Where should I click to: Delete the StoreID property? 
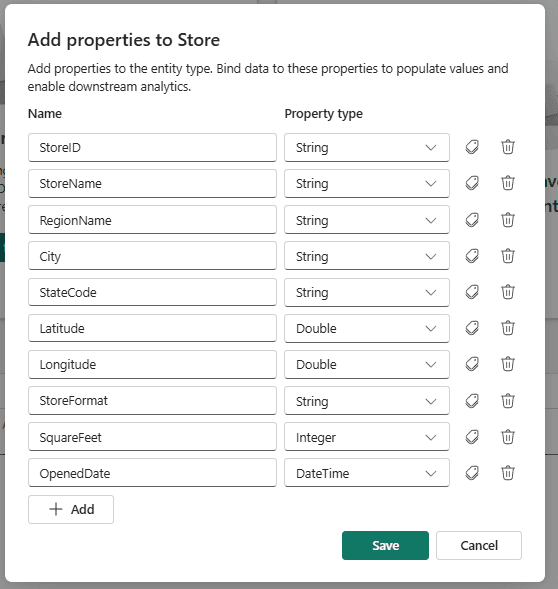pos(508,147)
